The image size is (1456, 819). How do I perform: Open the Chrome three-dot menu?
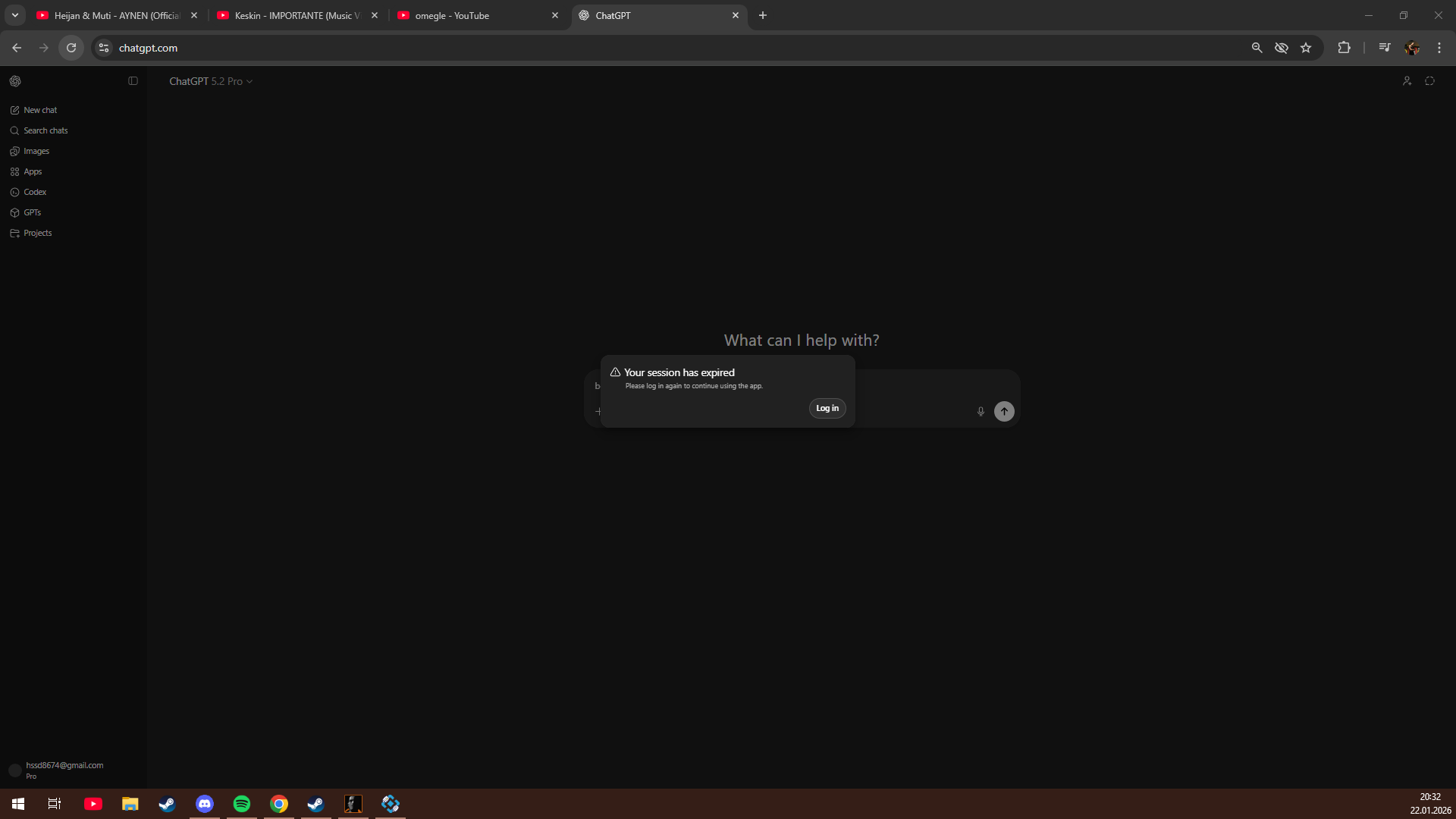pyautogui.click(x=1439, y=48)
